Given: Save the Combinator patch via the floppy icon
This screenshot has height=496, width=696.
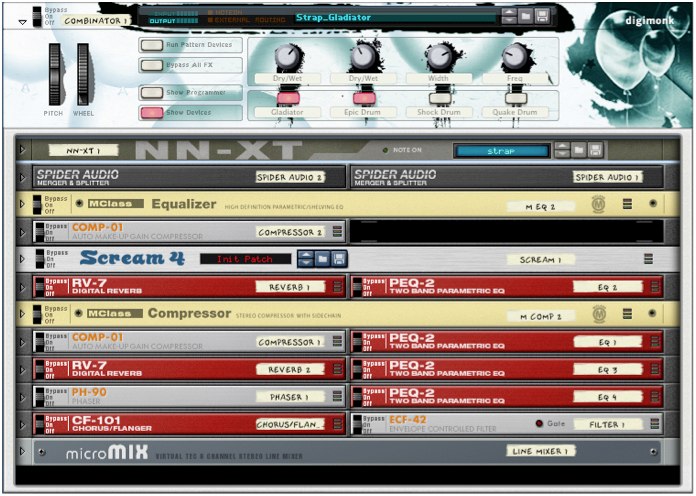Looking at the screenshot, I should (542, 17).
